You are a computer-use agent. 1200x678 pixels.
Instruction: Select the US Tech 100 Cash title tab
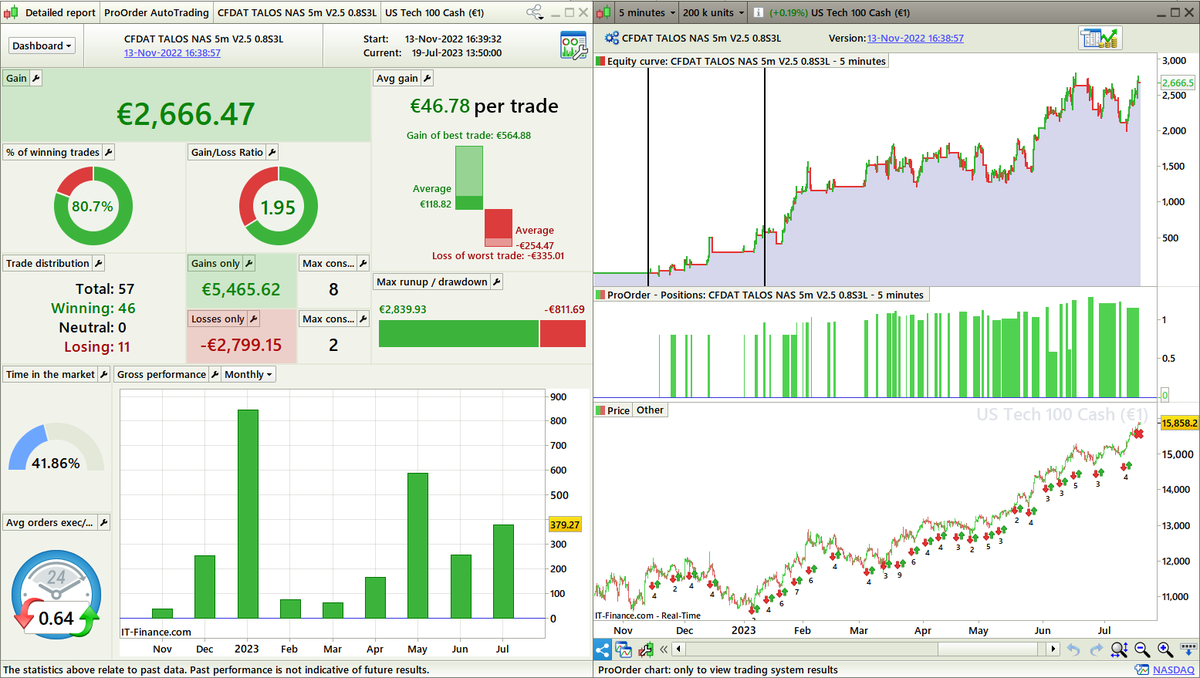click(x=432, y=13)
